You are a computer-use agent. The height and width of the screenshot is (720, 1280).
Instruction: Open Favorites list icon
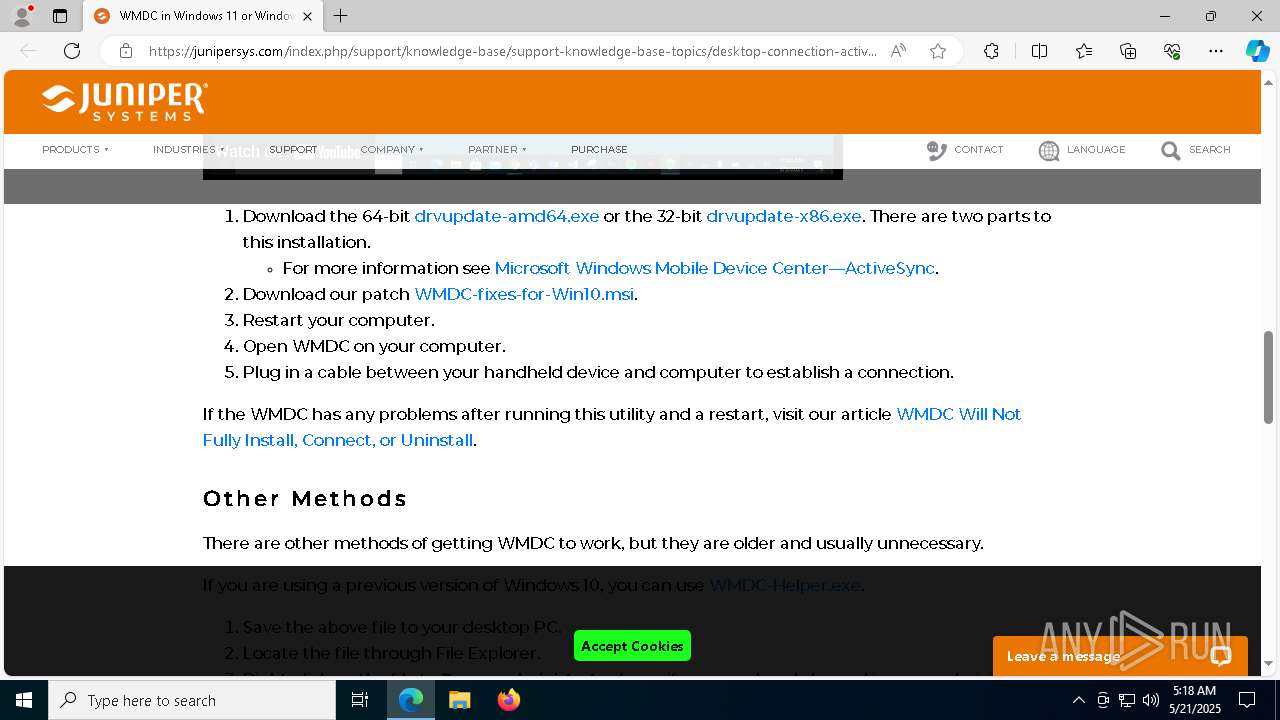click(1084, 51)
